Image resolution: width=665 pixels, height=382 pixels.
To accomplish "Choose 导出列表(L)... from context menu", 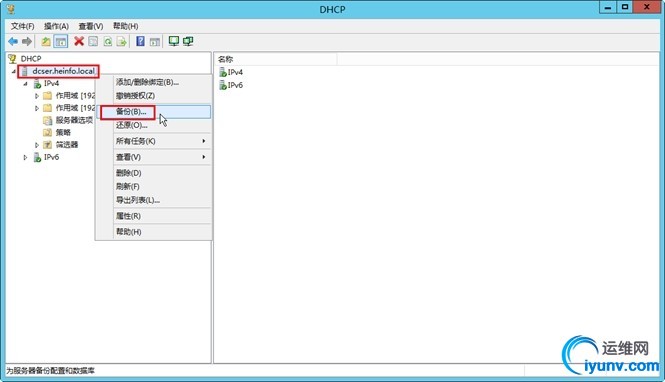I will point(154,200).
